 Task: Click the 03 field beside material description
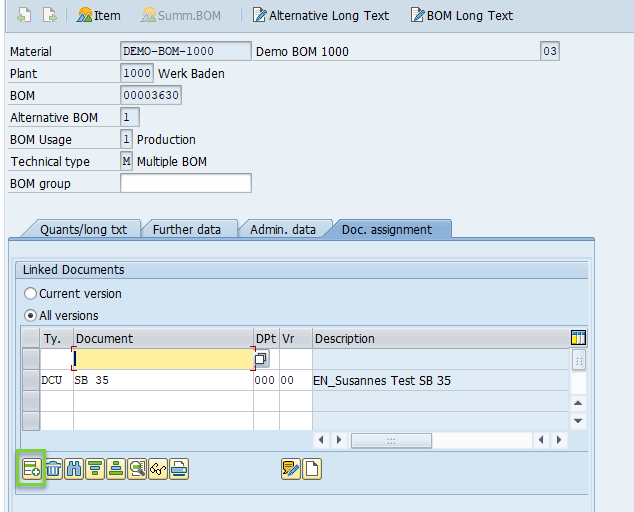(x=550, y=51)
